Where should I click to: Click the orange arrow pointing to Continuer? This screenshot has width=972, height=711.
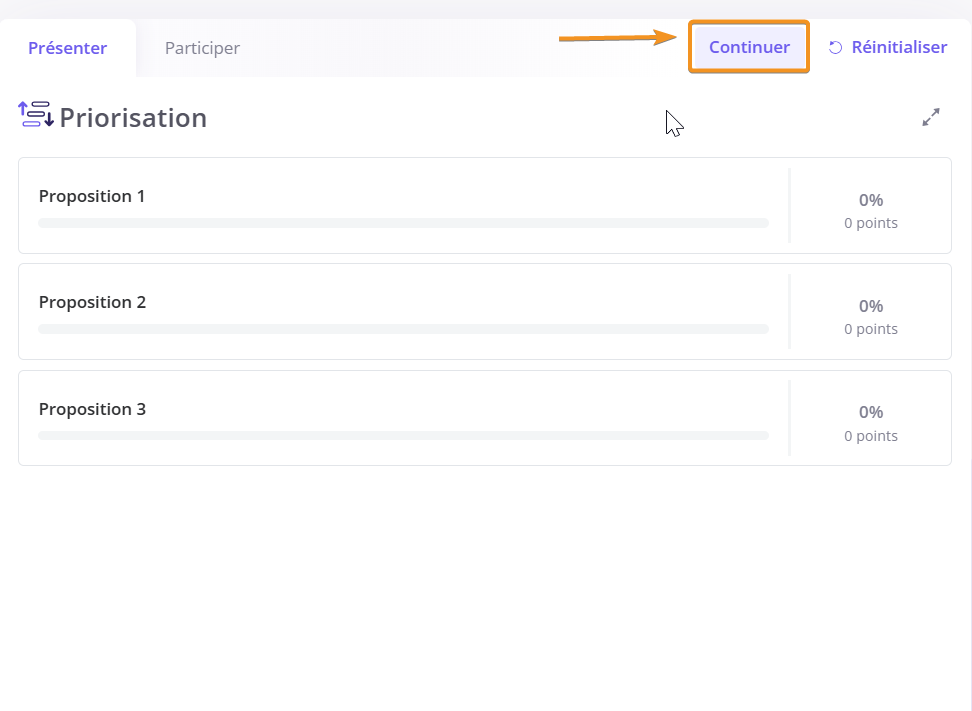[x=617, y=38]
